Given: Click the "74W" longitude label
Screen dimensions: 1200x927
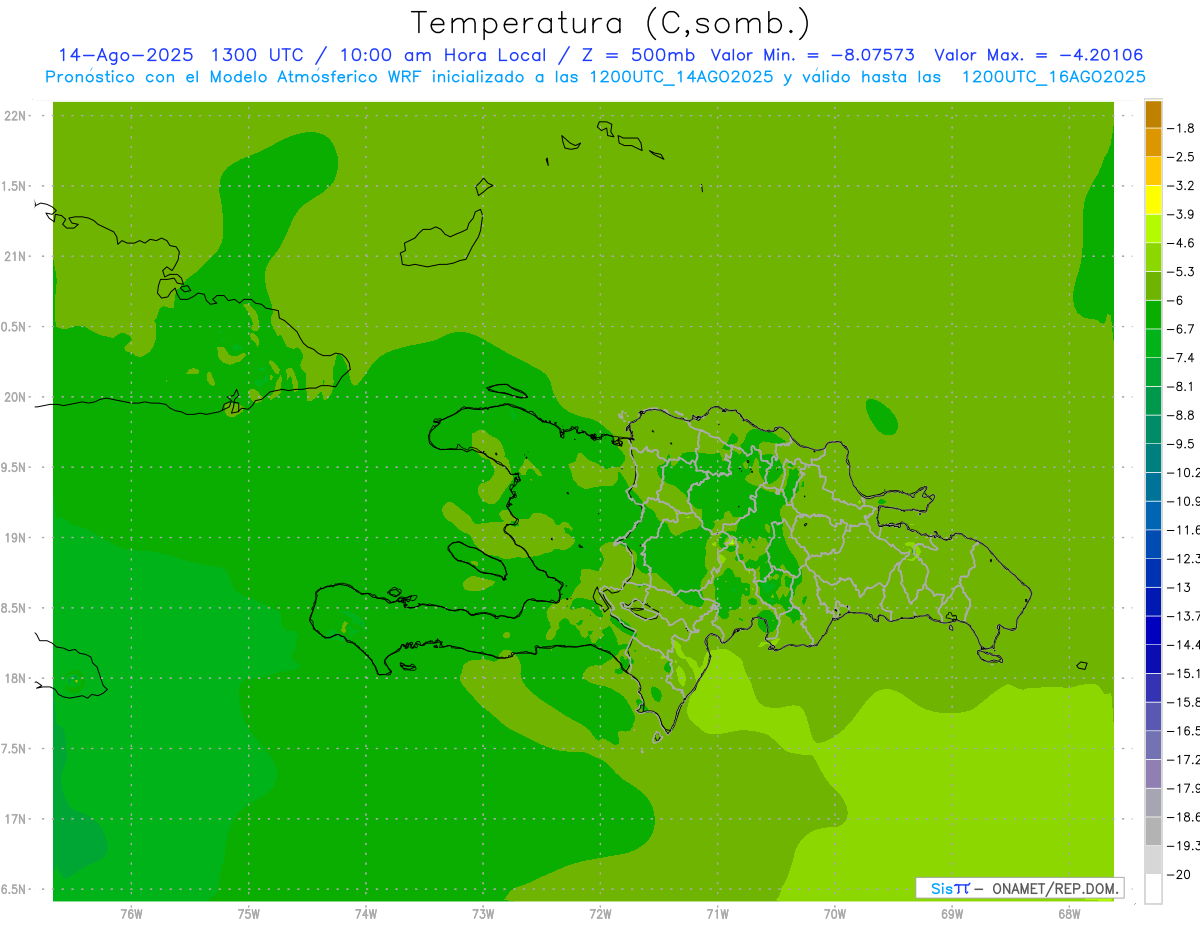Looking at the screenshot, I should (366, 914).
